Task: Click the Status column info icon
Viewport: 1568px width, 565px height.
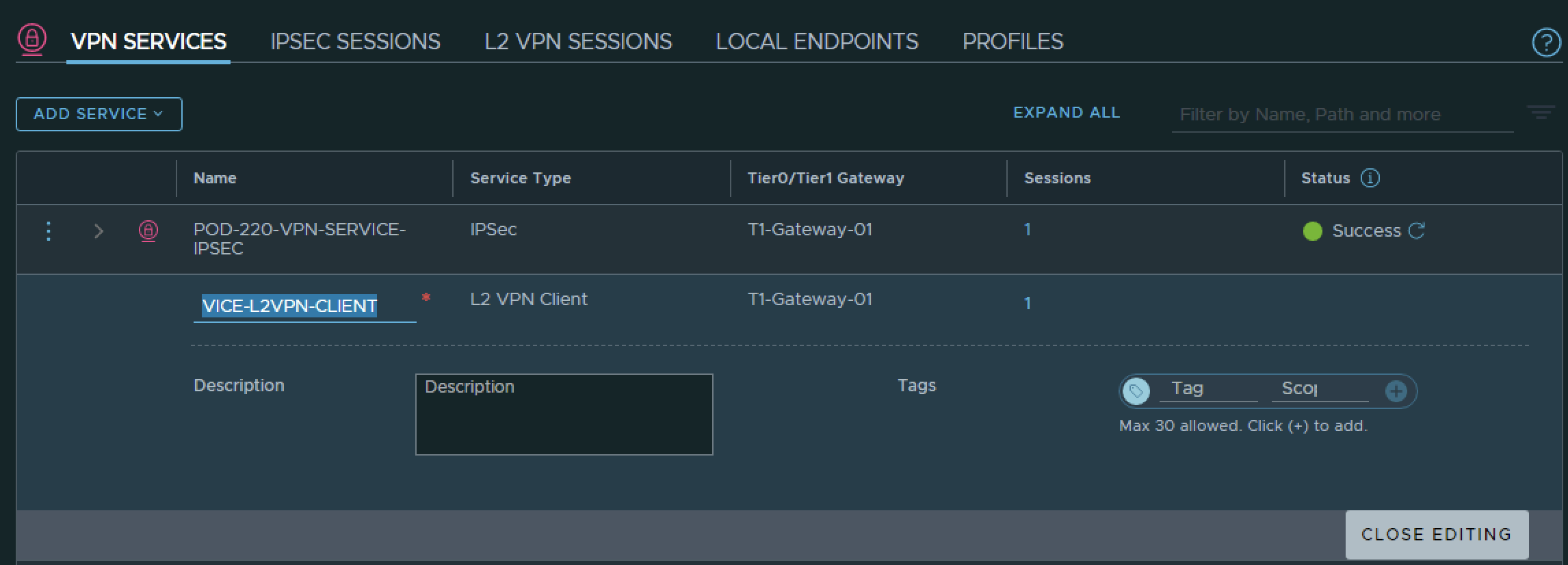Action: pos(1370,178)
